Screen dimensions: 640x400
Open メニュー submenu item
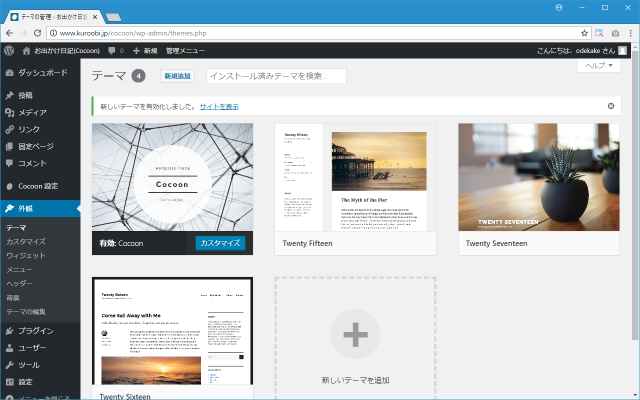(x=19, y=269)
